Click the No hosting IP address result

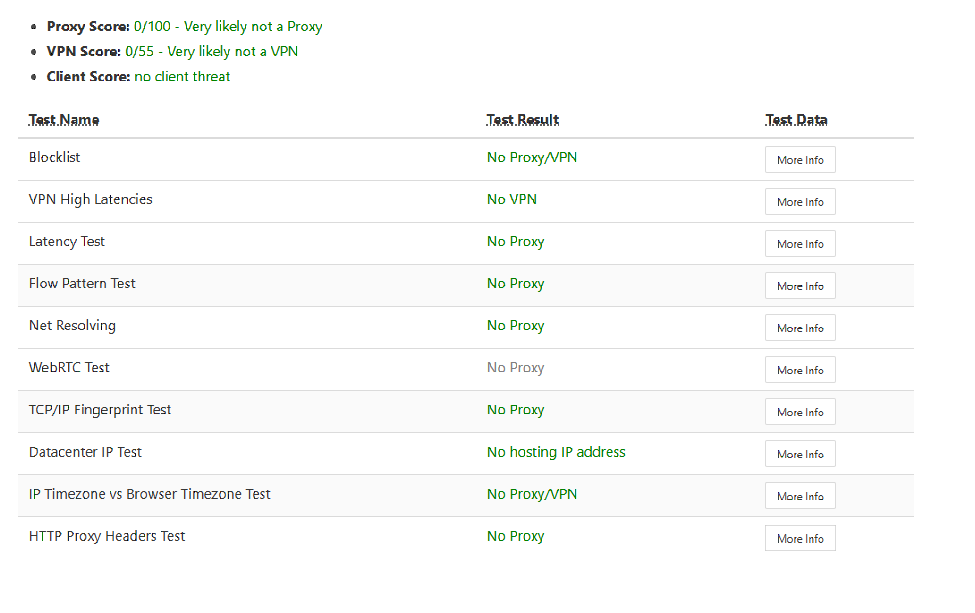[x=556, y=452]
